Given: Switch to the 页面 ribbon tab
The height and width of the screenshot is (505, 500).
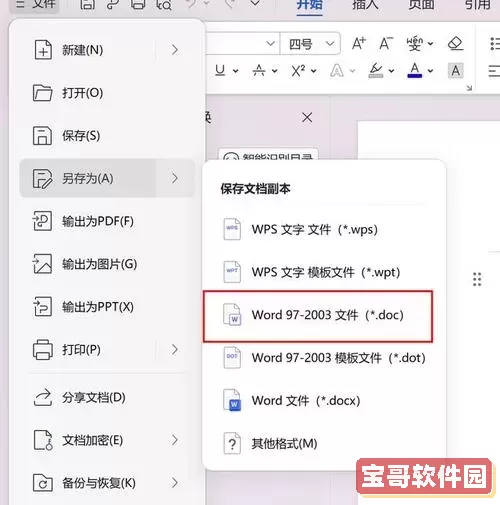Looking at the screenshot, I should click(x=421, y=5).
